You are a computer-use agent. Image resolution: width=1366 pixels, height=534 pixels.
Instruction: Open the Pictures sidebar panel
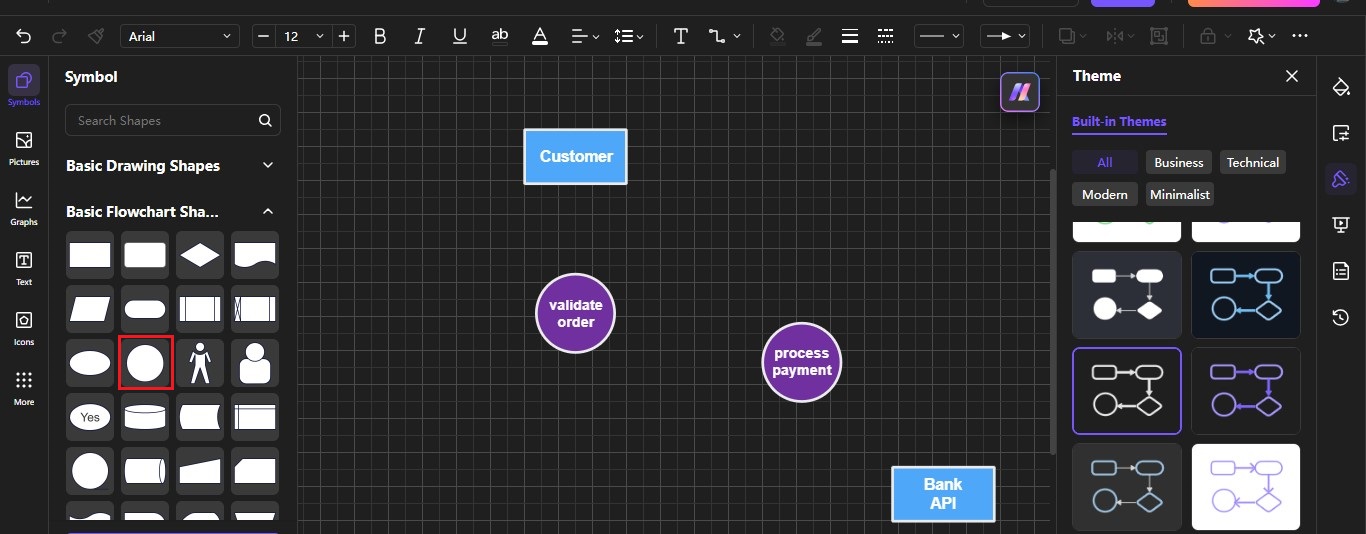[24, 147]
